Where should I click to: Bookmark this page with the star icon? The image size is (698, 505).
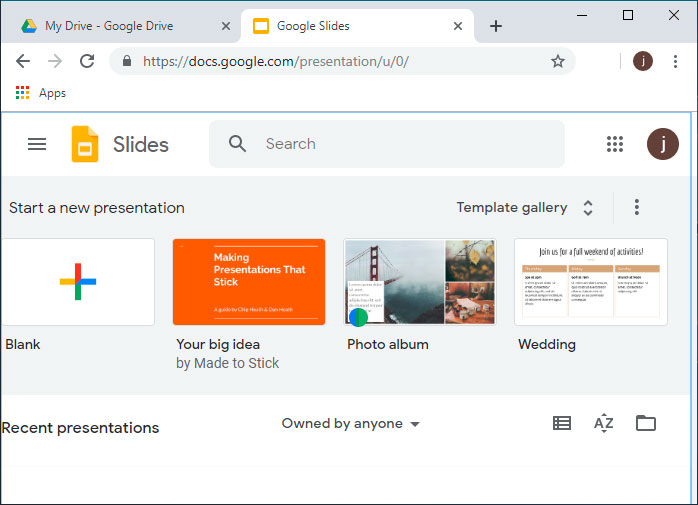coord(557,61)
